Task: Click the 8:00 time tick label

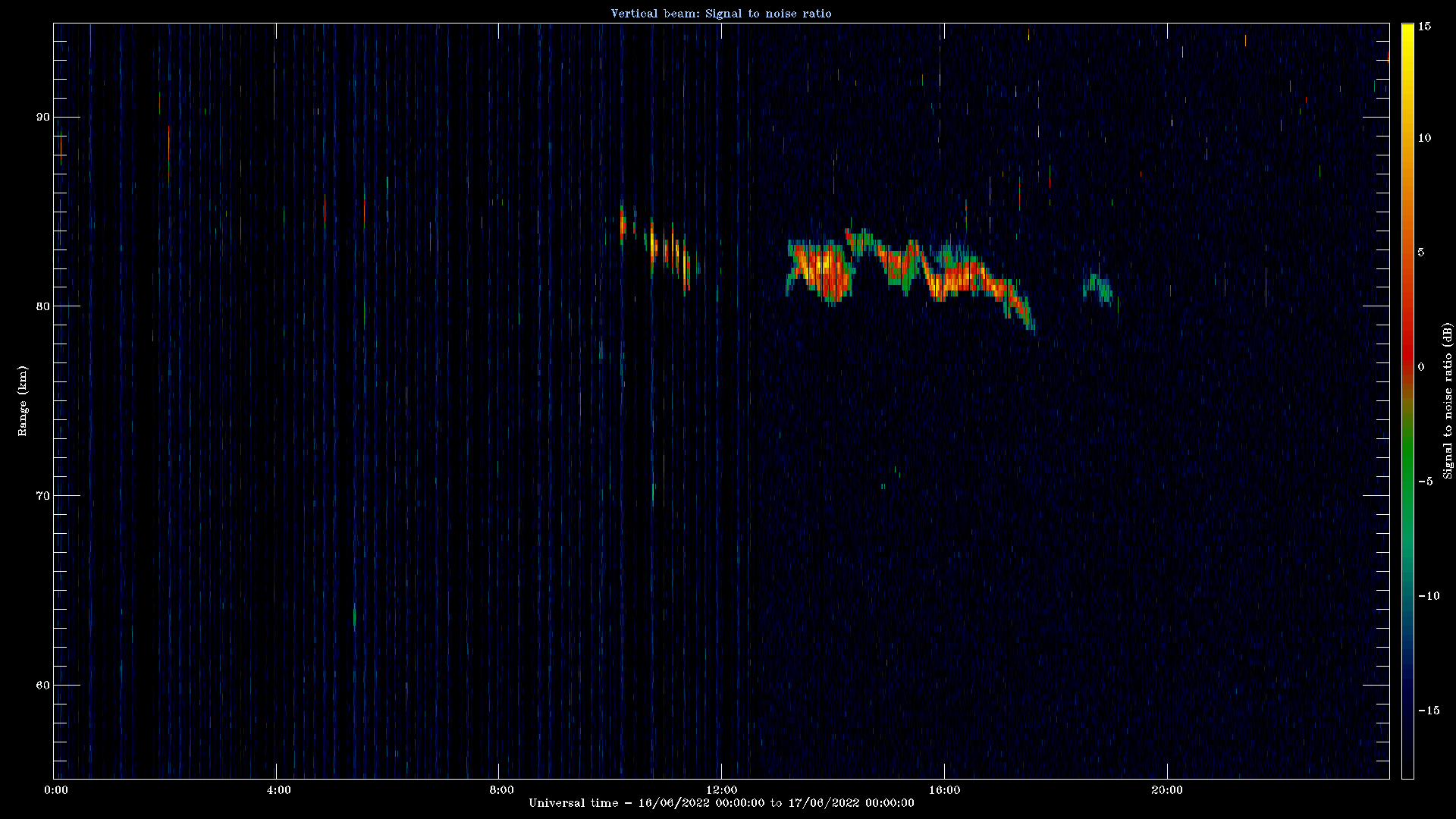Action: (x=501, y=790)
